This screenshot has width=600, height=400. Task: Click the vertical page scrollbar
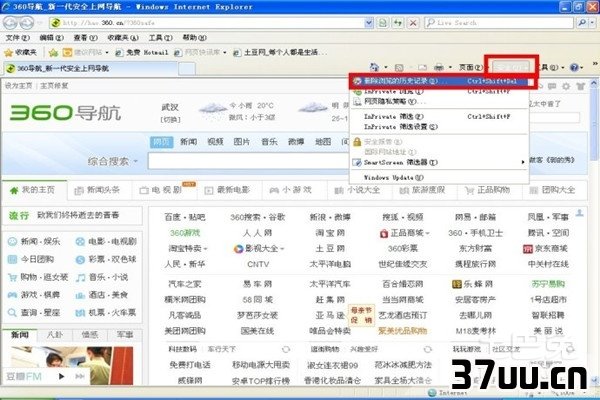click(594, 230)
